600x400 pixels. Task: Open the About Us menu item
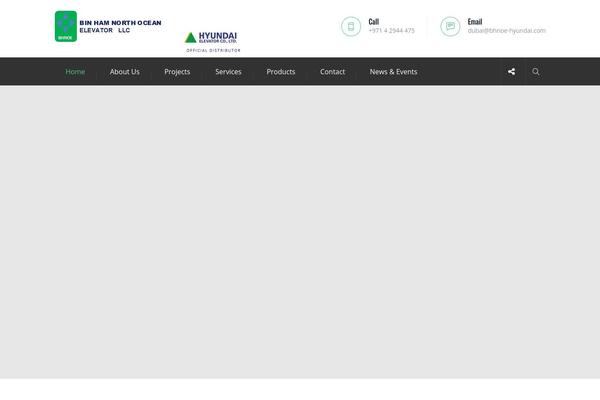pyautogui.click(x=125, y=72)
